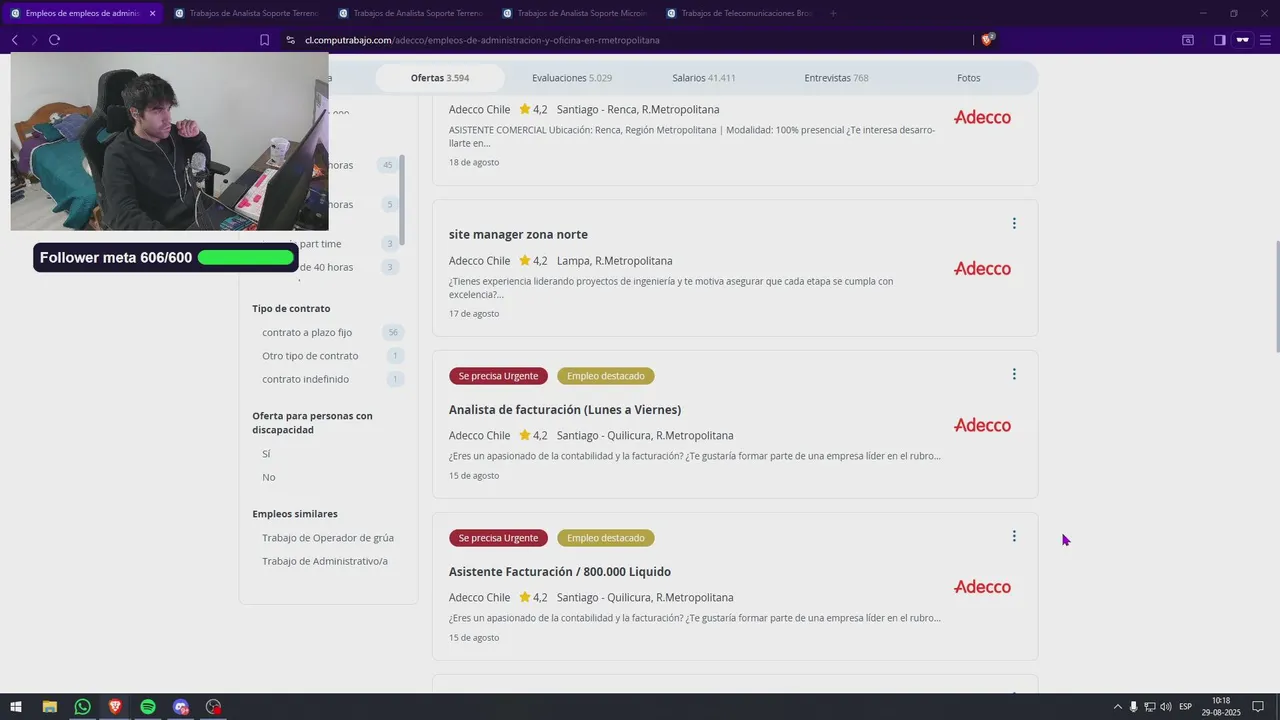
Task: Open volume control in system tray
Action: click(1166, 707)
